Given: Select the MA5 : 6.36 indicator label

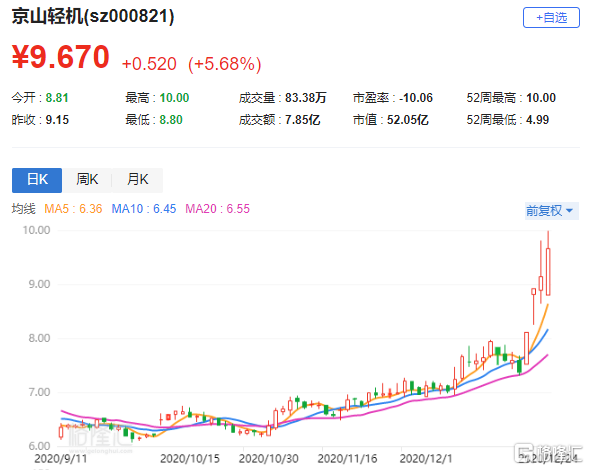Looking at the screenshot, I should 73,209.
